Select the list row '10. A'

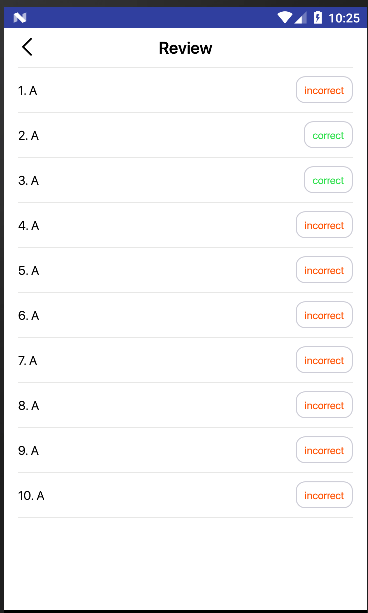coord(185,495)
